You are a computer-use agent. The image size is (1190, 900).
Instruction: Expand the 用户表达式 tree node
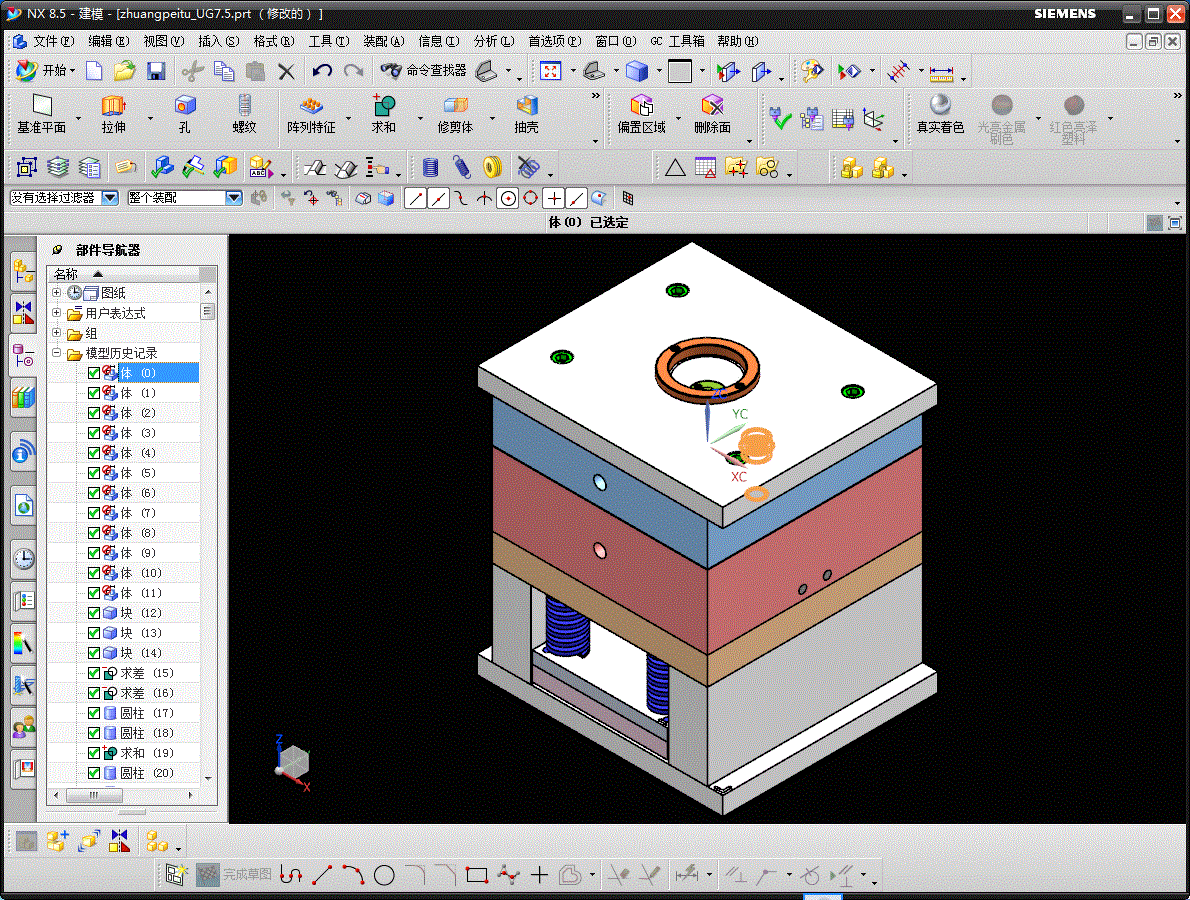tap(57, 313)
